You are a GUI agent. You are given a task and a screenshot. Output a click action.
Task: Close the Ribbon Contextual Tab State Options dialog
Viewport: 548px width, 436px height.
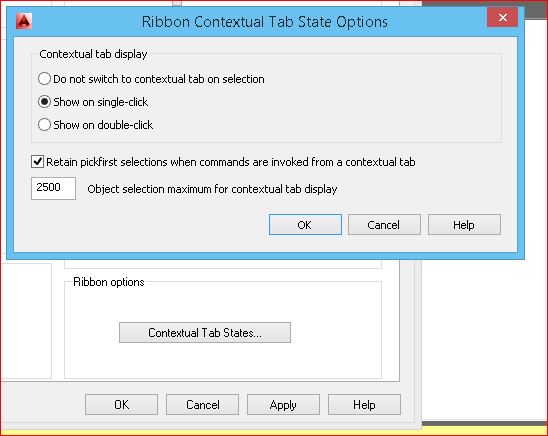point(503,17)
